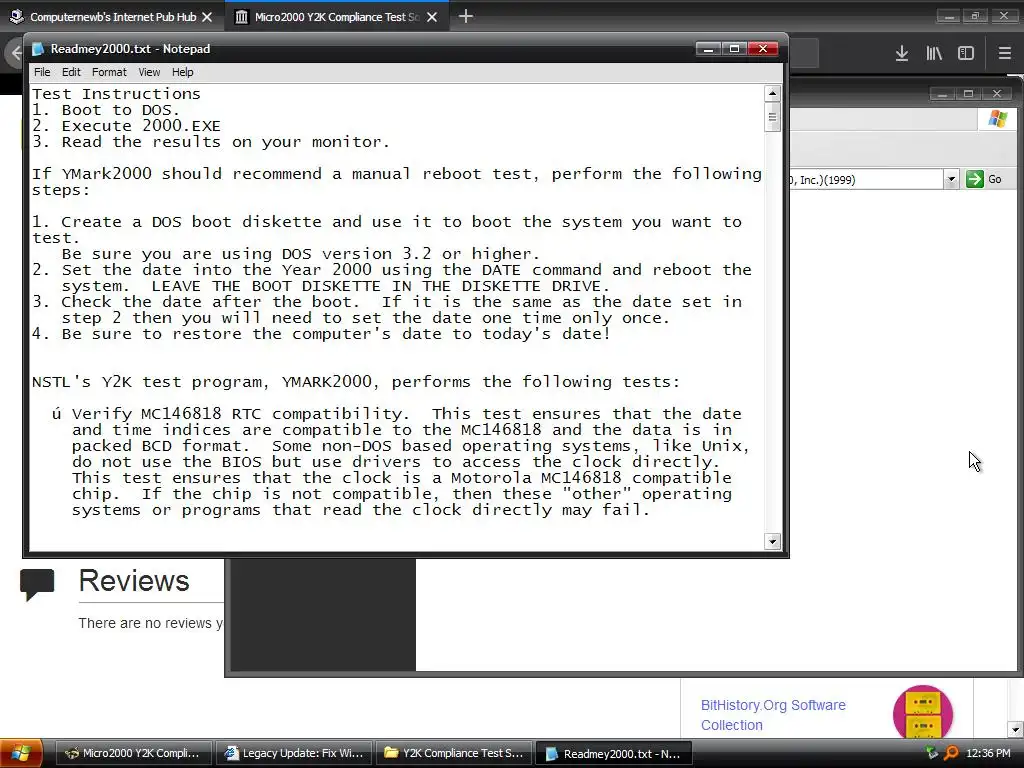Click the Reviews speech bubble icon
The width and height of the screenshot is (1024, 768).
pyautogui.click(x=37, y=583)
